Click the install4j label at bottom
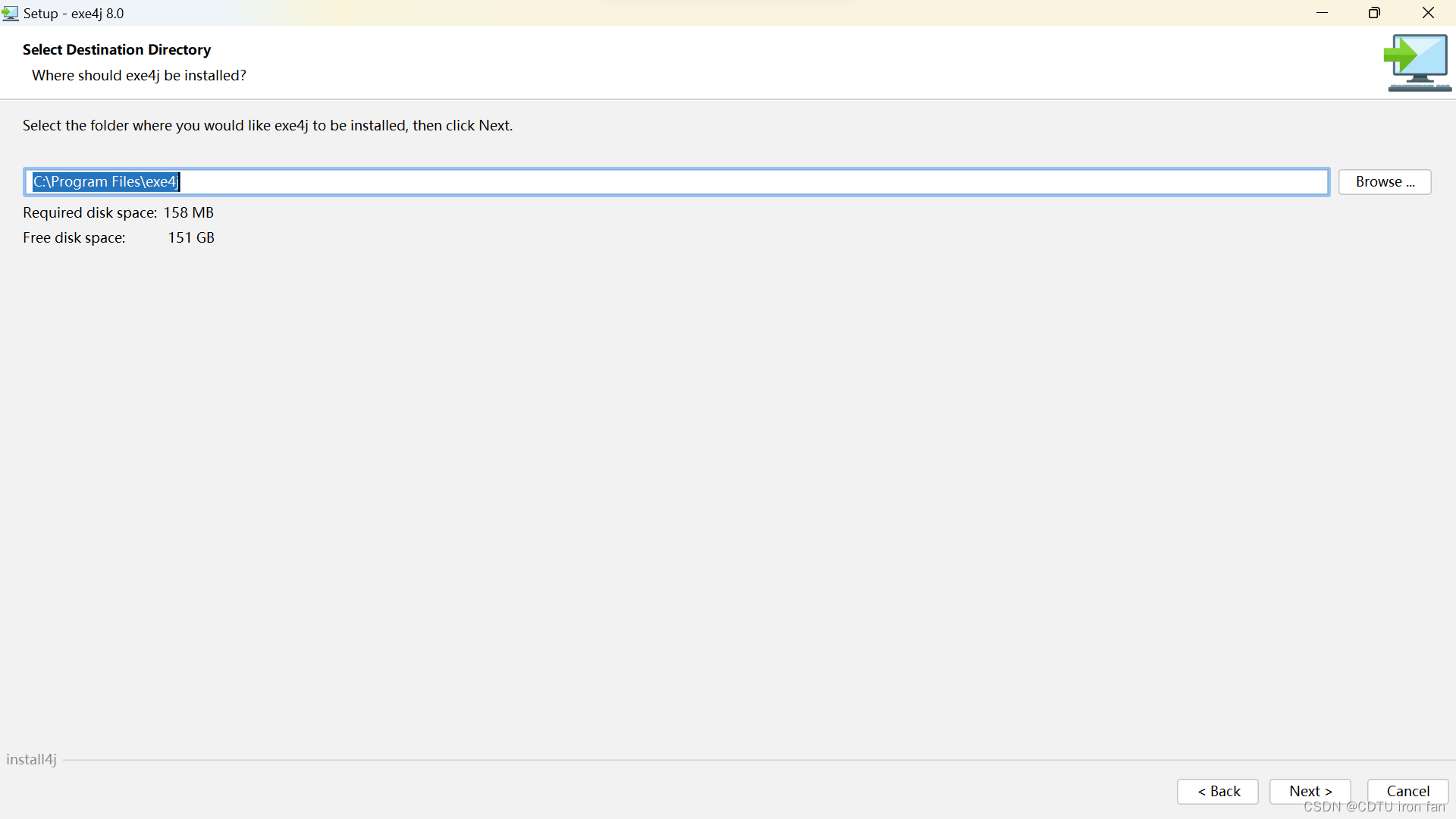1456x819 pixels. point(31,759)
